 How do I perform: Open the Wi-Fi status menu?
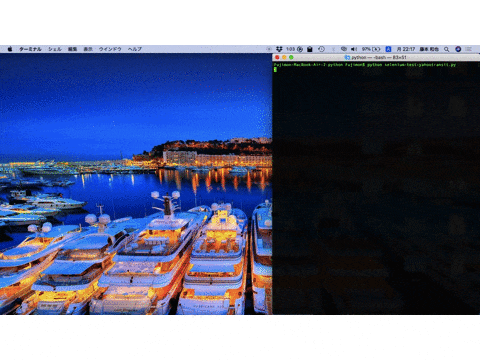pos(344,49)
